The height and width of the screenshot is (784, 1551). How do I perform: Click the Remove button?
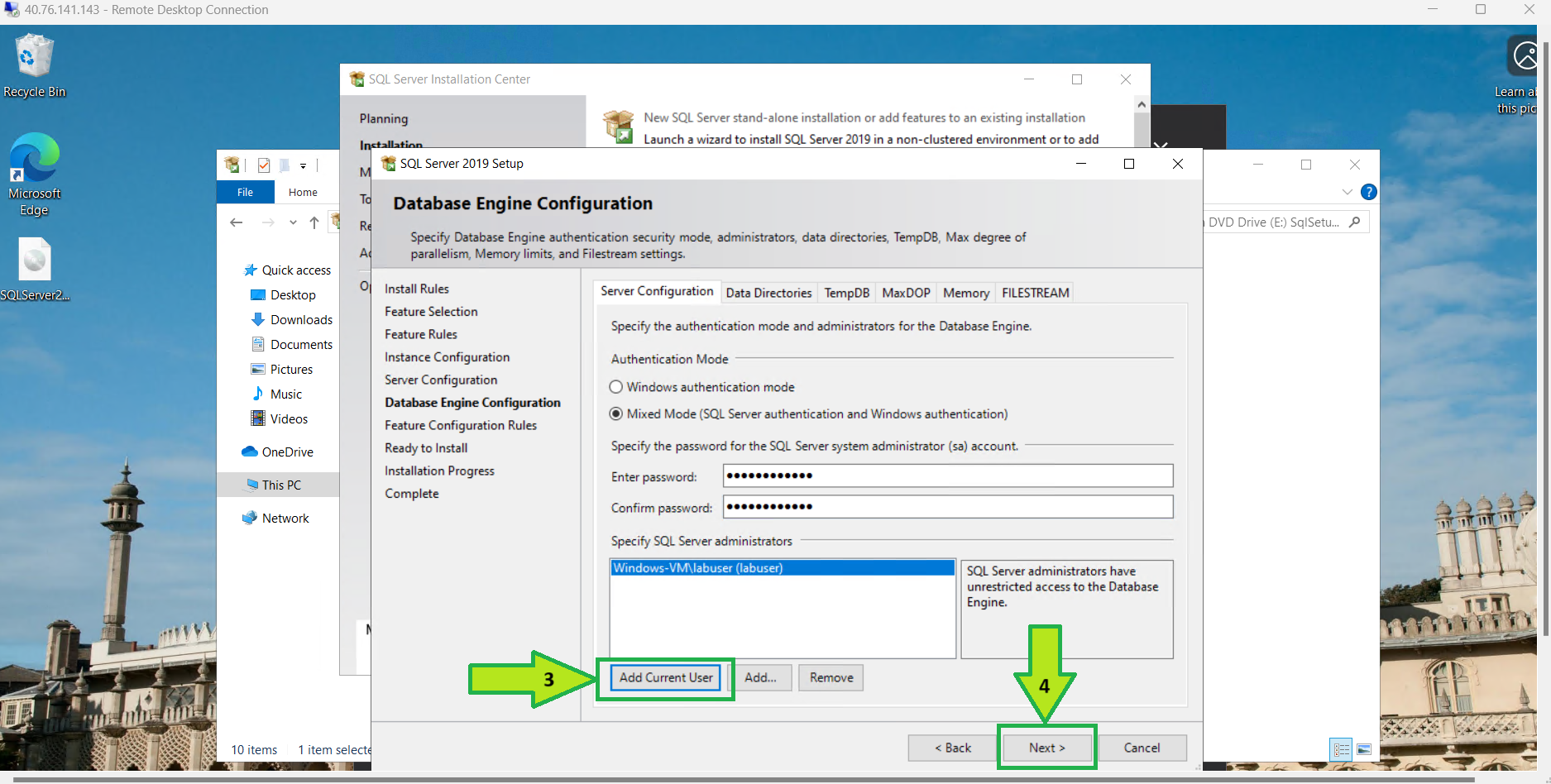tap(831, 677)
